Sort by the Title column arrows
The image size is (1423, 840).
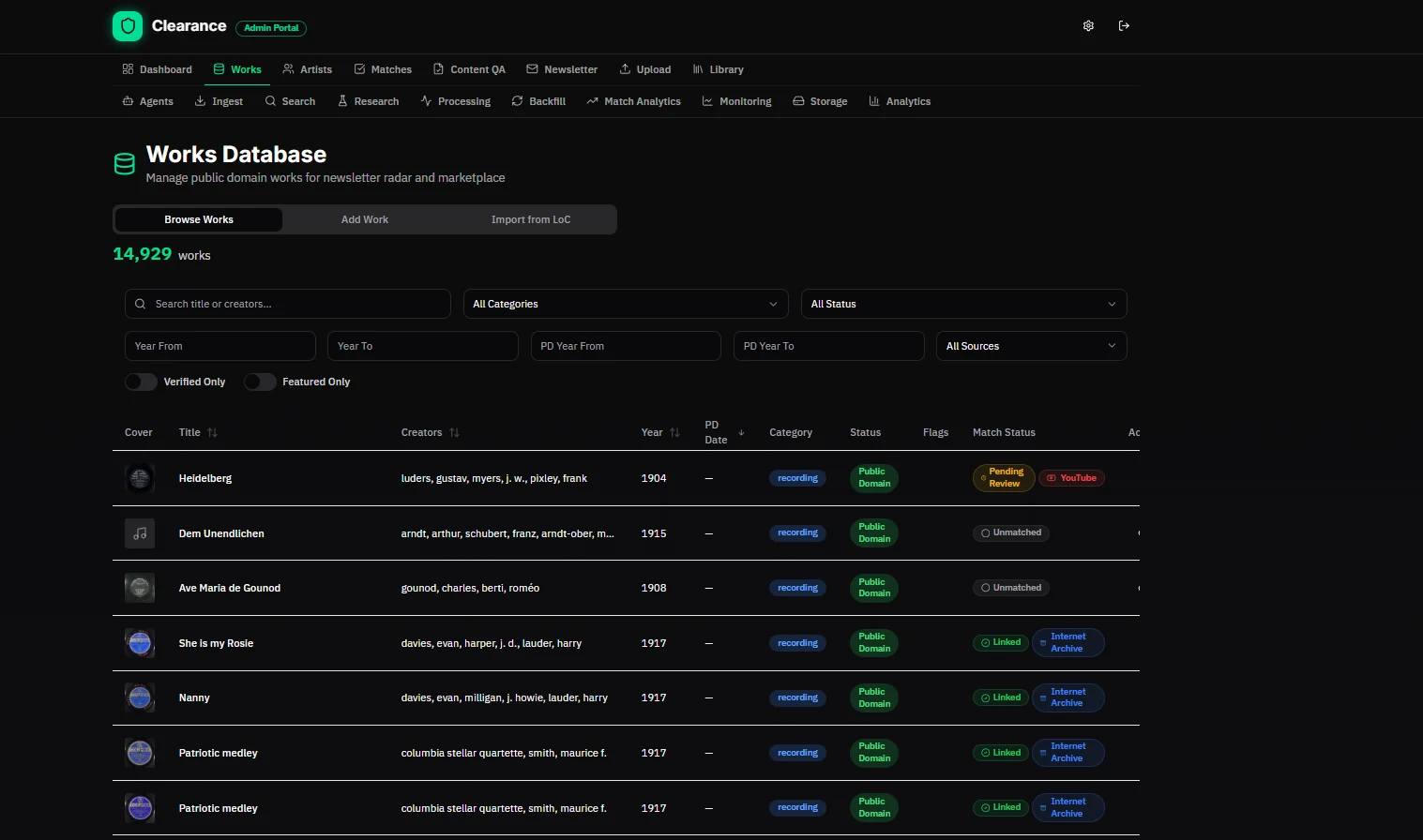click(212, 432)
